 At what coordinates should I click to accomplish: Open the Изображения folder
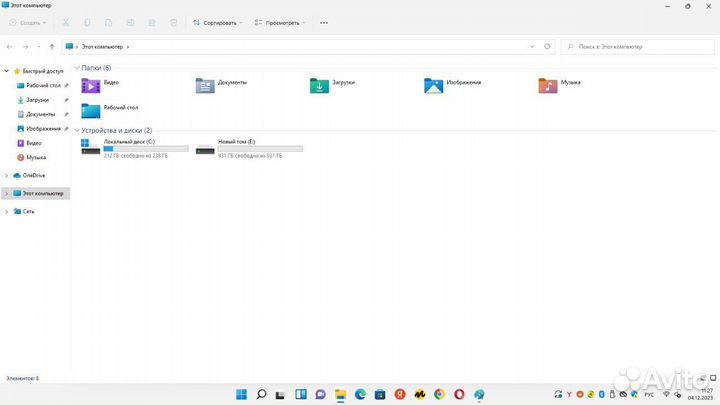pos(434,85)
